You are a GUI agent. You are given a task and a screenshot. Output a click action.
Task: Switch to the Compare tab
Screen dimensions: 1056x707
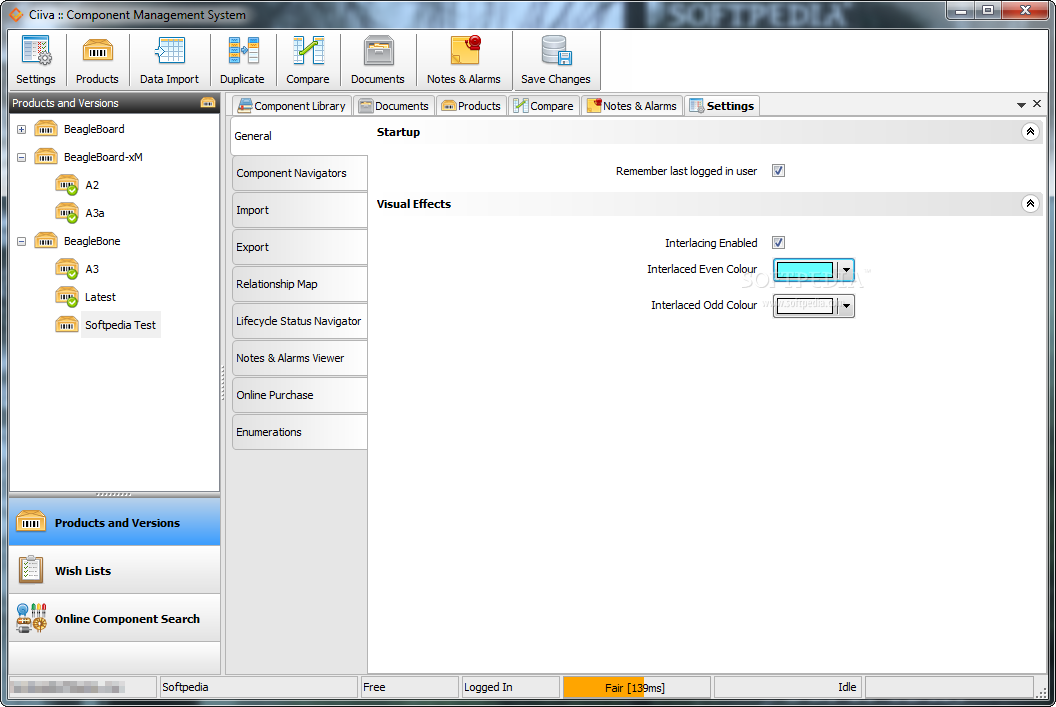click(x=543, y=106)
